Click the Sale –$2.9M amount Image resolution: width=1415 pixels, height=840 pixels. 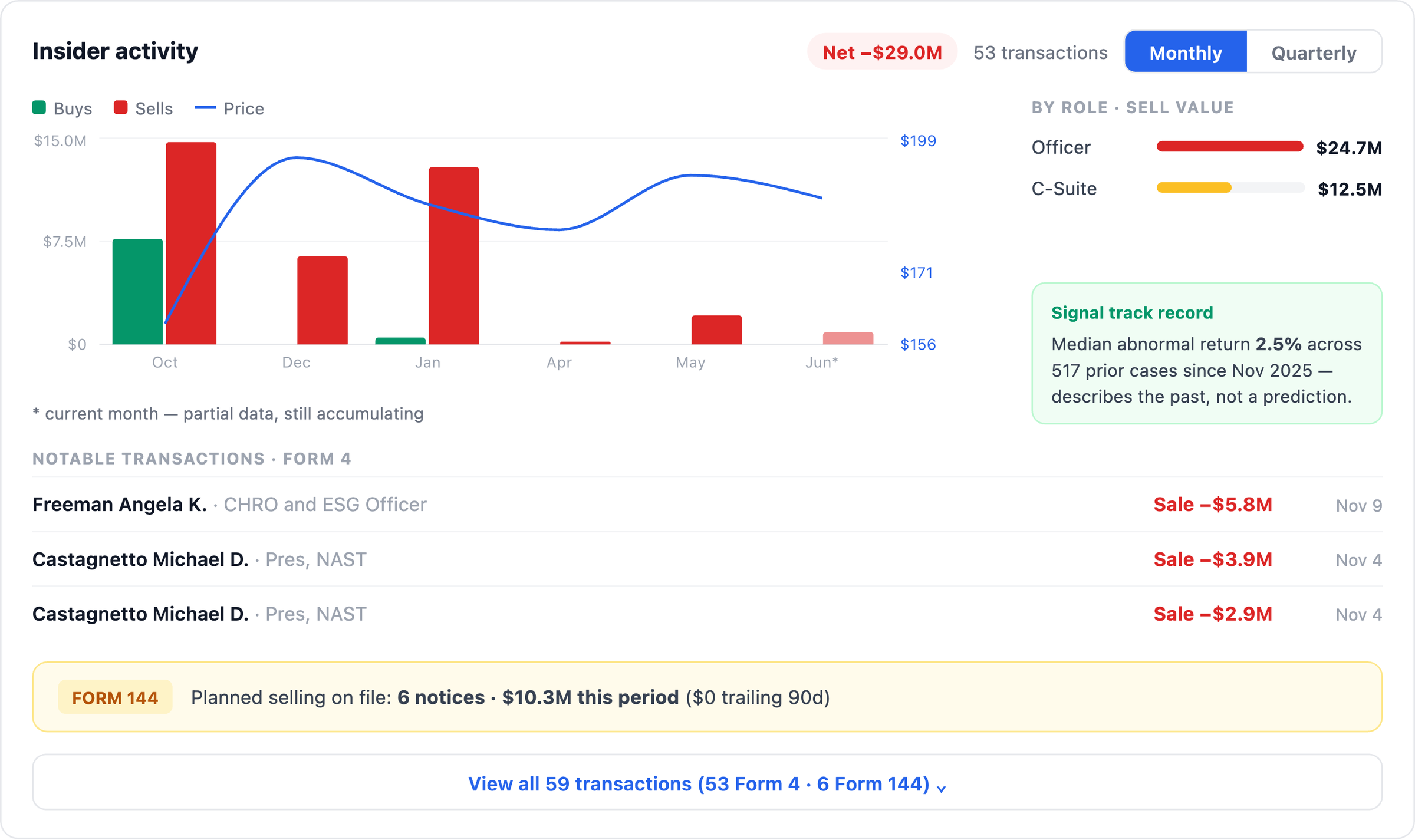tap(1213, 614)
